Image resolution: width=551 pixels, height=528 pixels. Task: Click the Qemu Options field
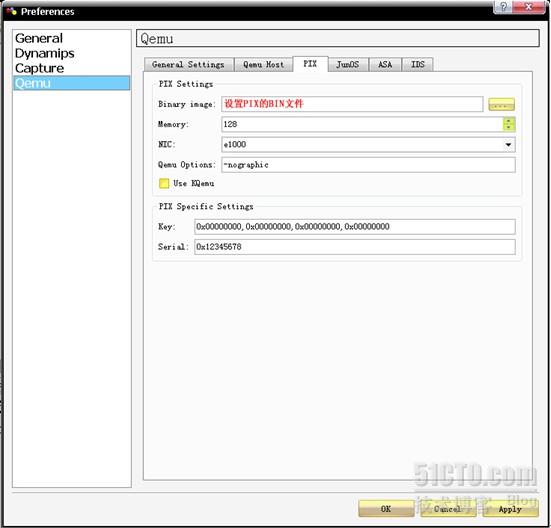[368, 165]
